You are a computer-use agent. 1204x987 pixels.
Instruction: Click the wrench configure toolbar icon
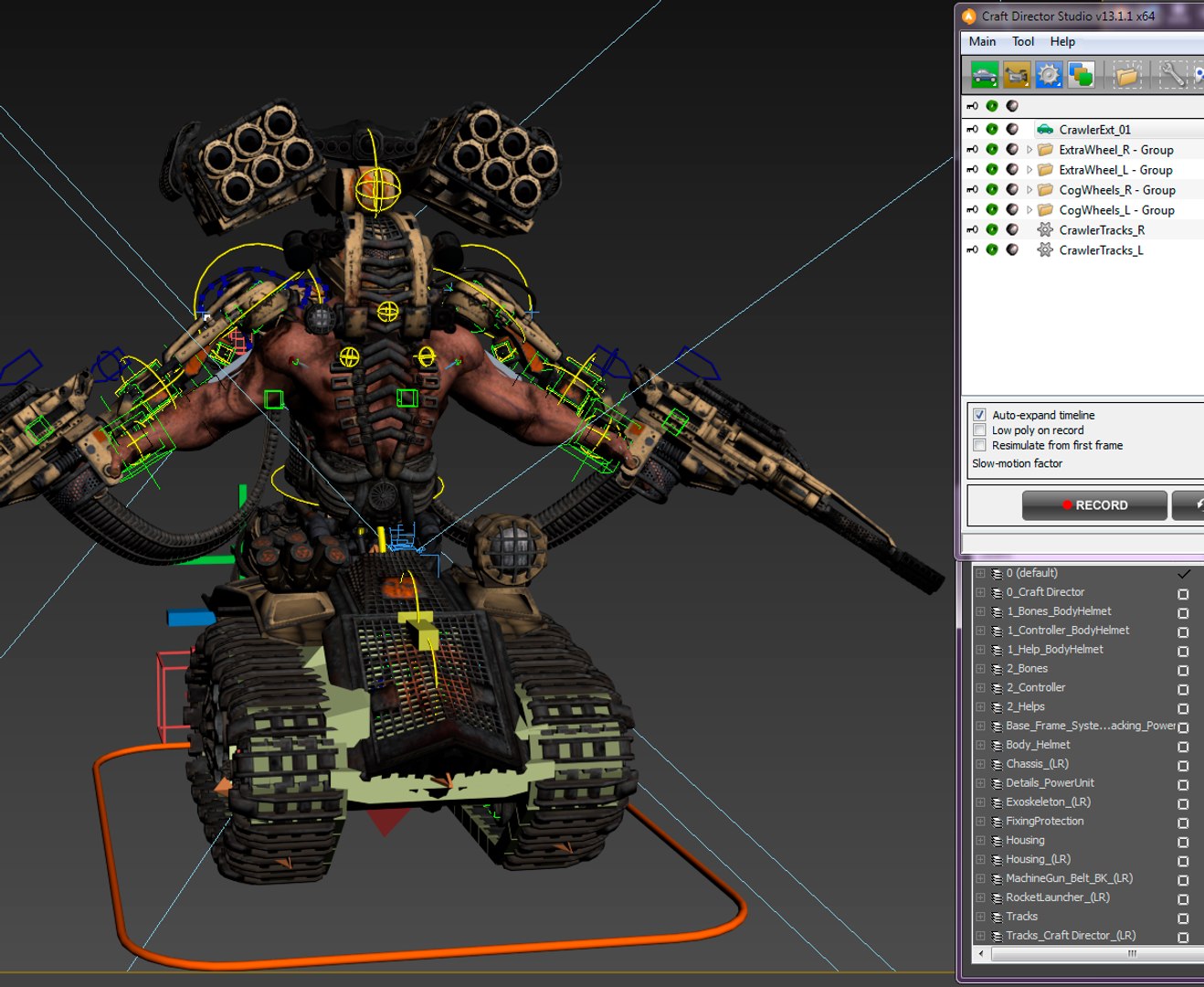(1173, 75)
